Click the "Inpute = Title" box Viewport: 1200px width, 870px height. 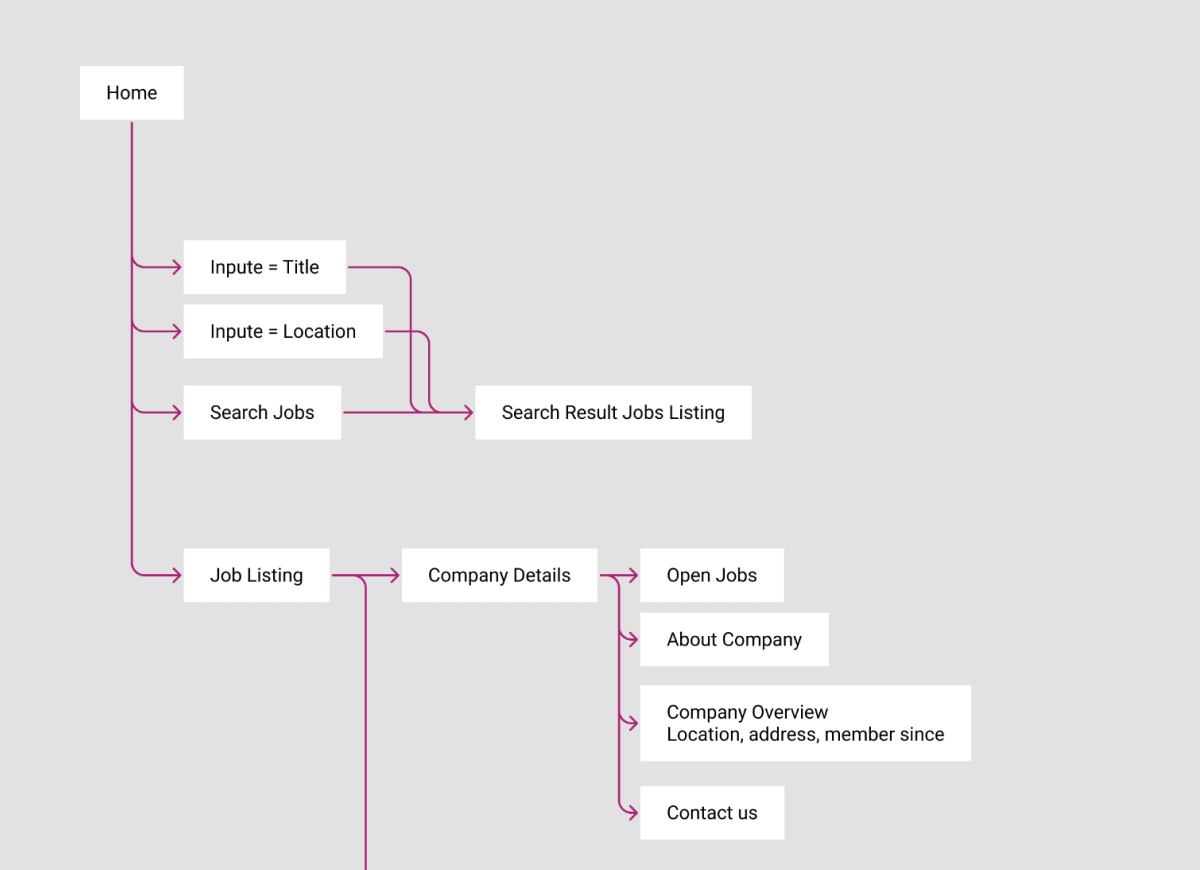(x=264, y=267)
